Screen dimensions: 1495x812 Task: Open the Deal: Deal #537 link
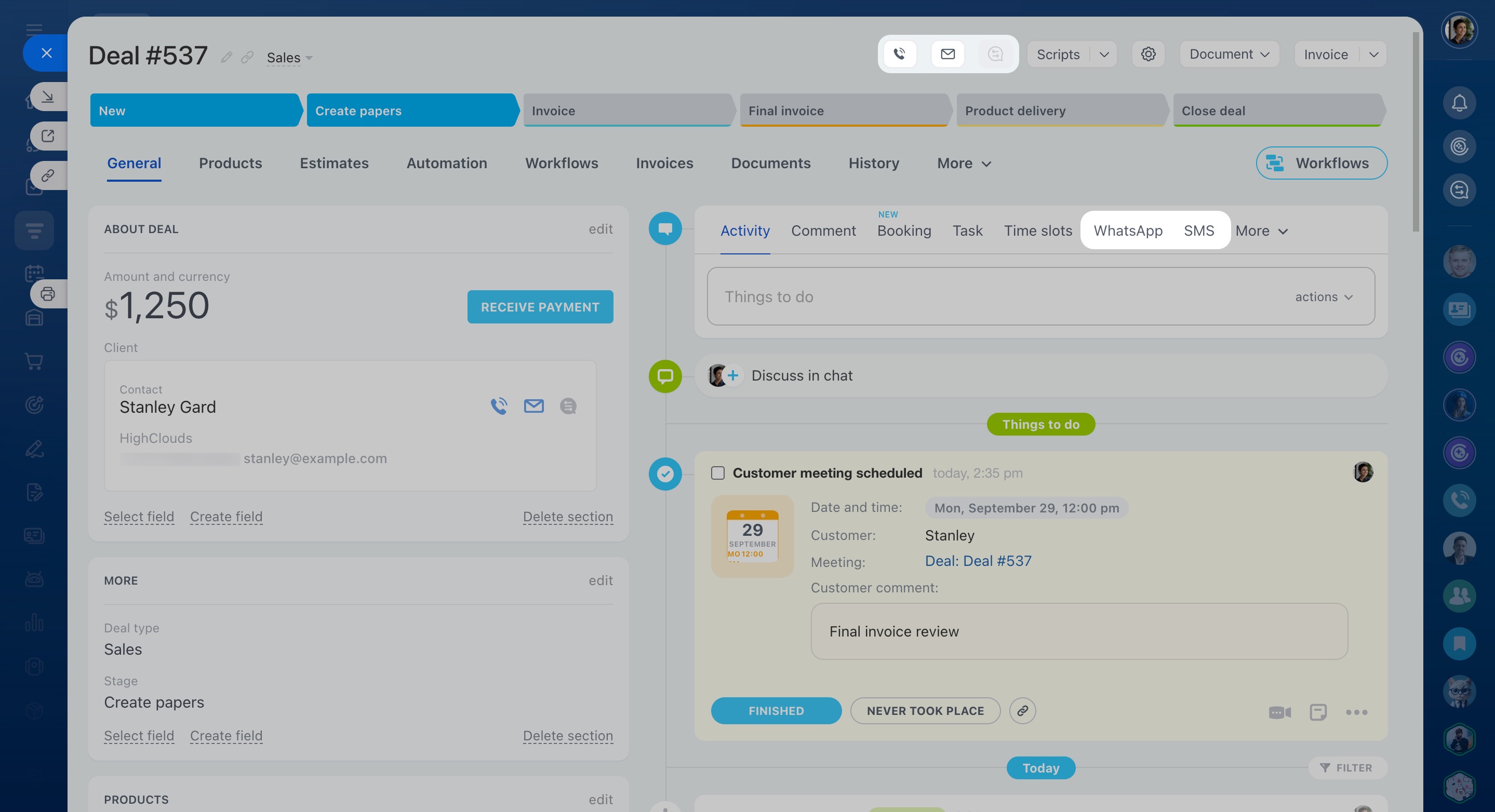tap(978, 561)
